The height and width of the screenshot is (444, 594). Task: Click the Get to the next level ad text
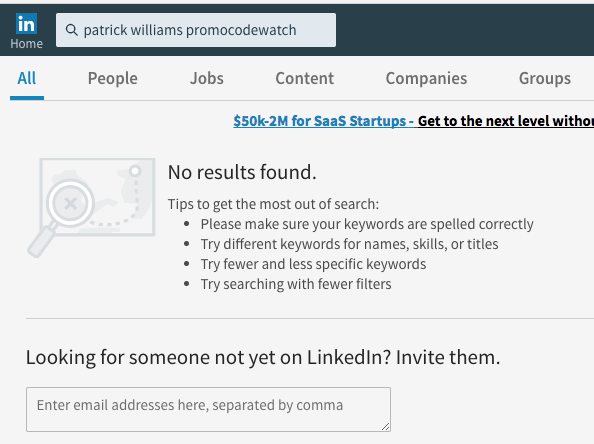[x=506, y=121]
